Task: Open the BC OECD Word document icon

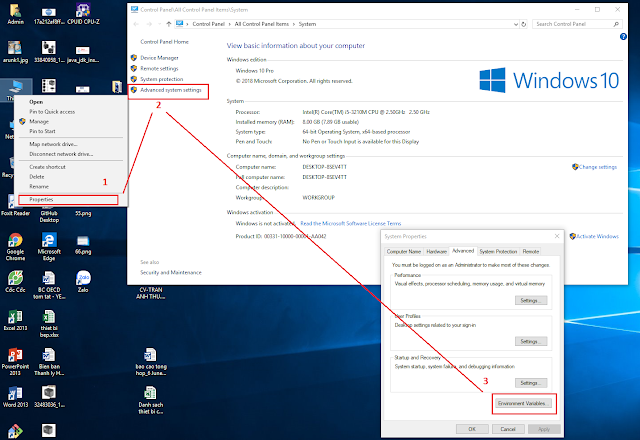Action: (49, 285)
